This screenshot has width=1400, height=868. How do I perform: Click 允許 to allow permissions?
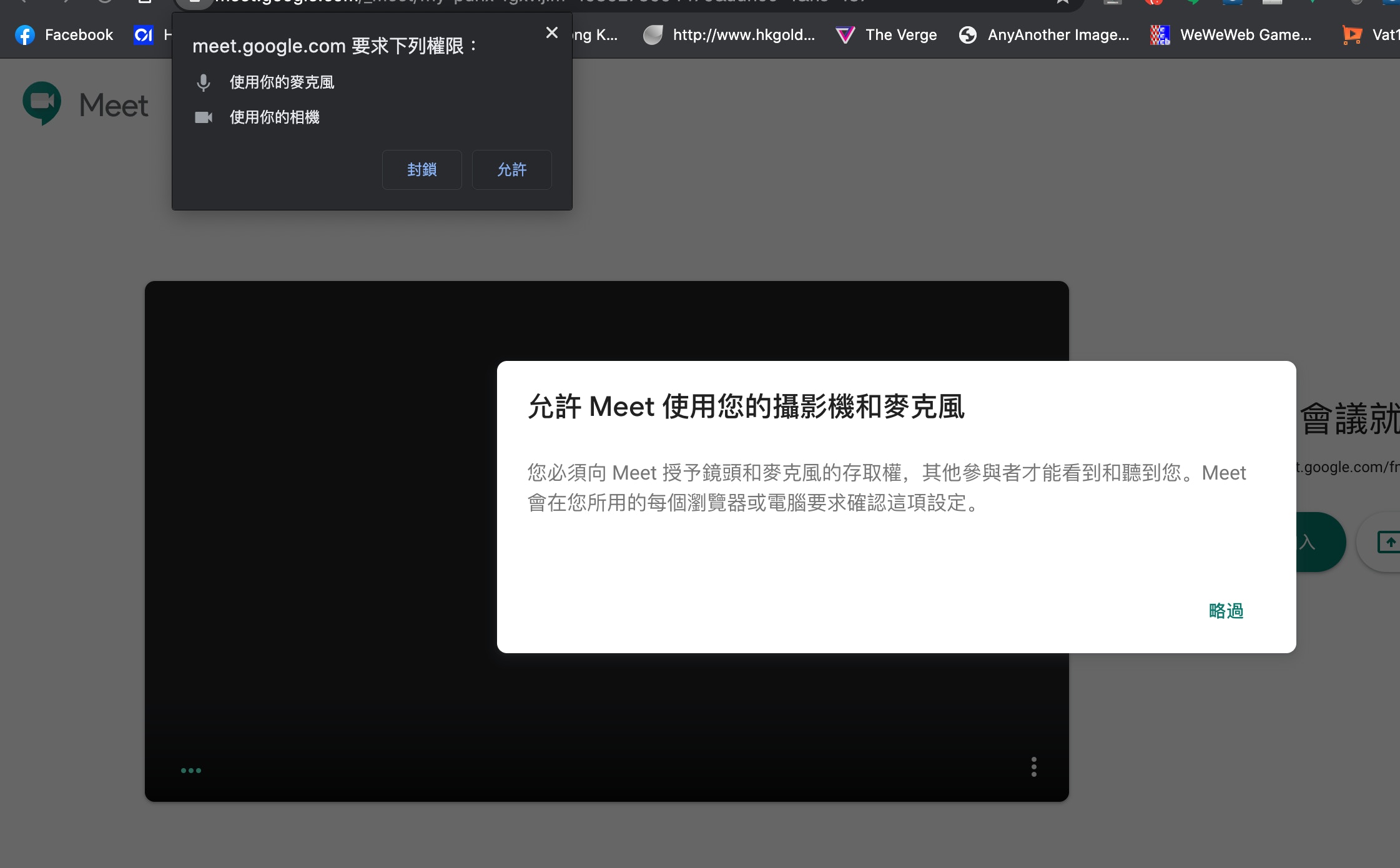[x=511, y=170]
